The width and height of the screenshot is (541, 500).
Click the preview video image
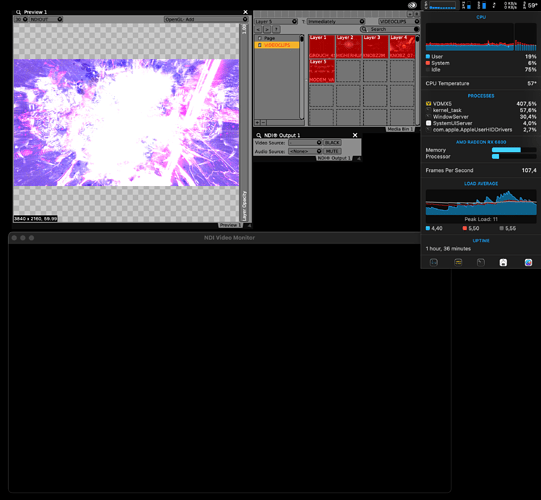(126, 122)
